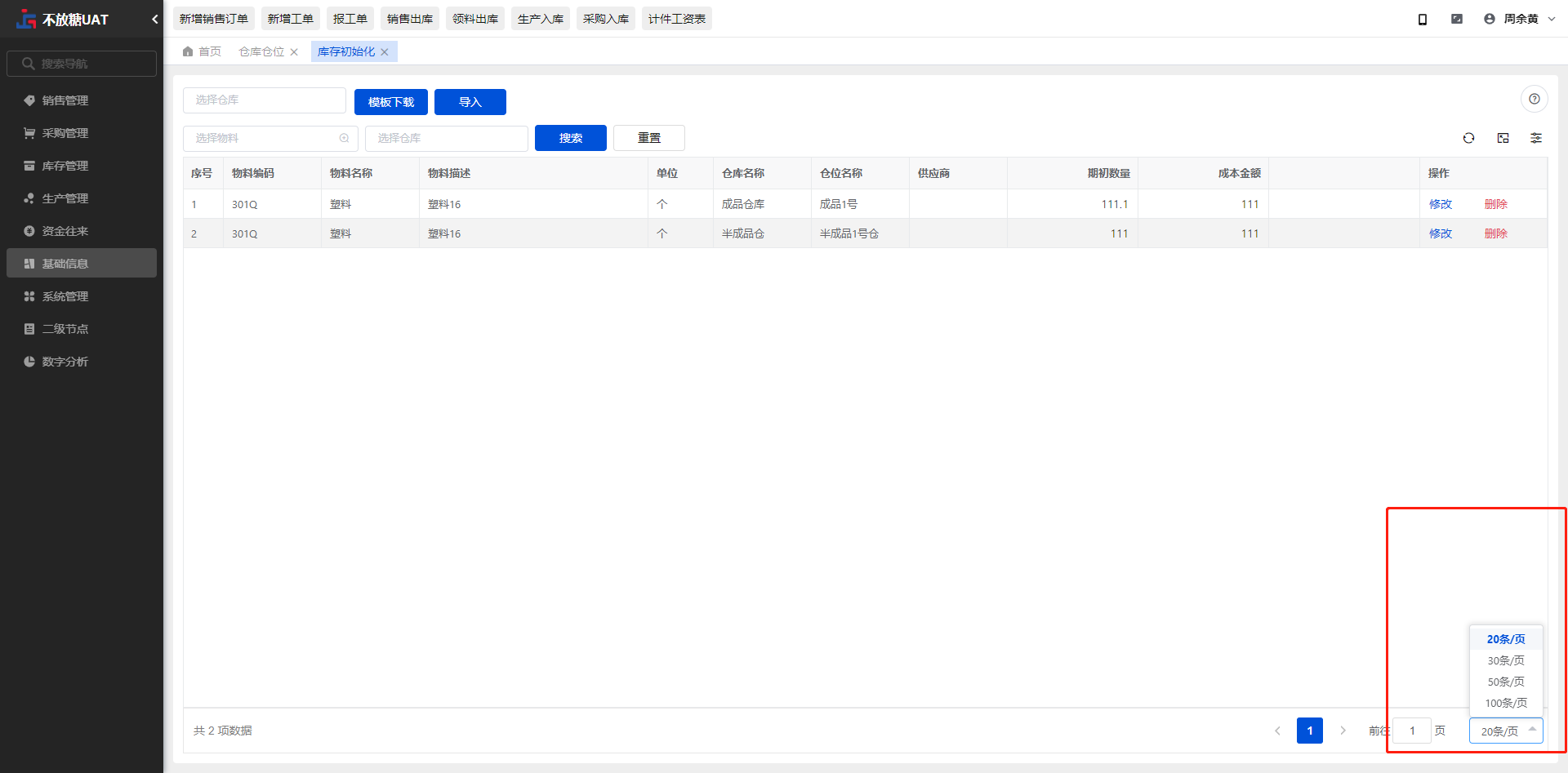Close the 库存初始化 tab
This screenshot has height=773, width=1568.
[x=385, y=52]
